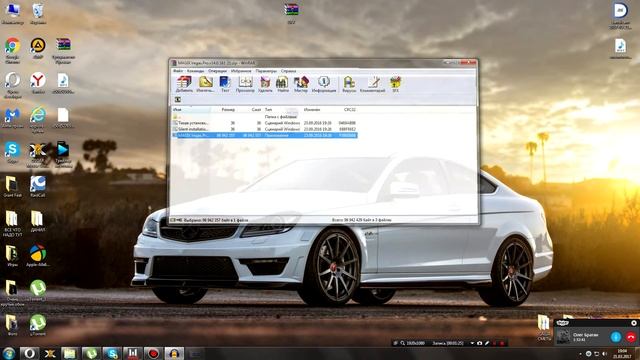
Task: Open the Справка menu
Action: click(x=288, y=71)
